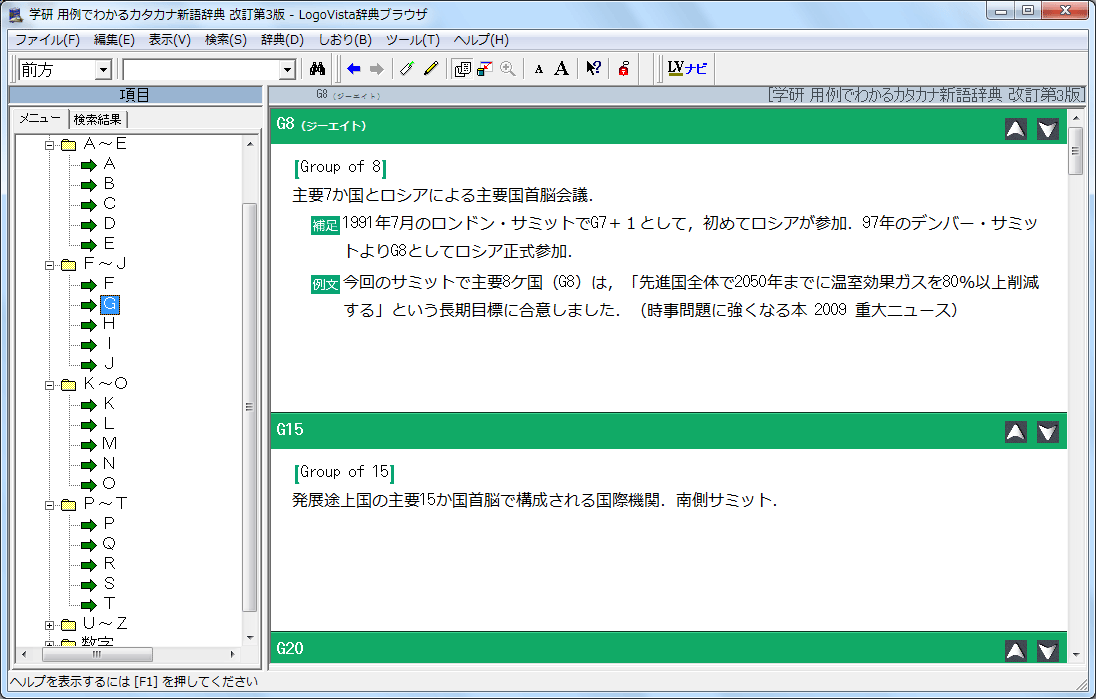Decrease text size with the small A

point(539,69)
